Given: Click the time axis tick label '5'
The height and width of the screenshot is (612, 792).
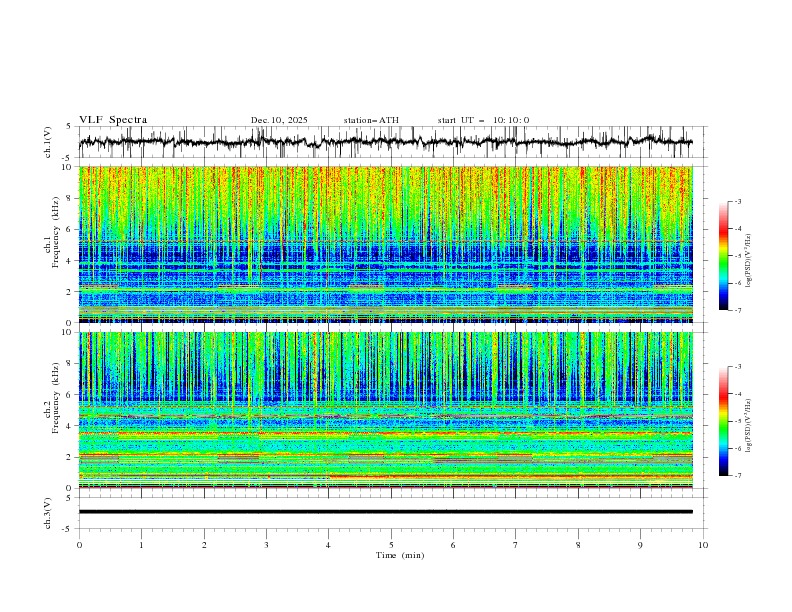Looking at the screenshot, I should click(x=391, y=545).
